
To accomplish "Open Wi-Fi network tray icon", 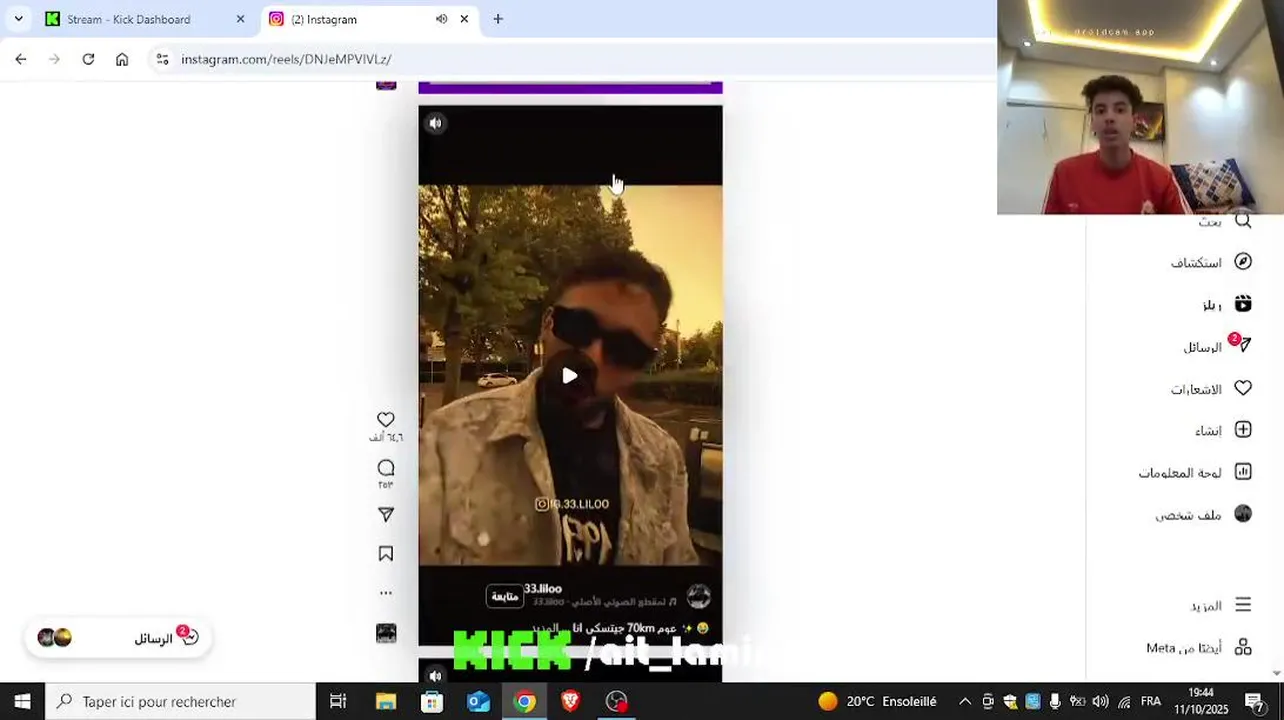I will (1124, 701).
